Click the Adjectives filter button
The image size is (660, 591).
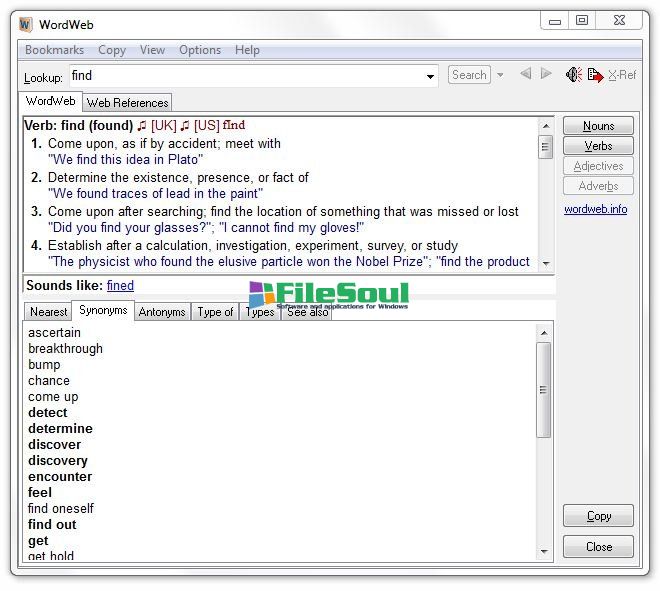(598, 166)
